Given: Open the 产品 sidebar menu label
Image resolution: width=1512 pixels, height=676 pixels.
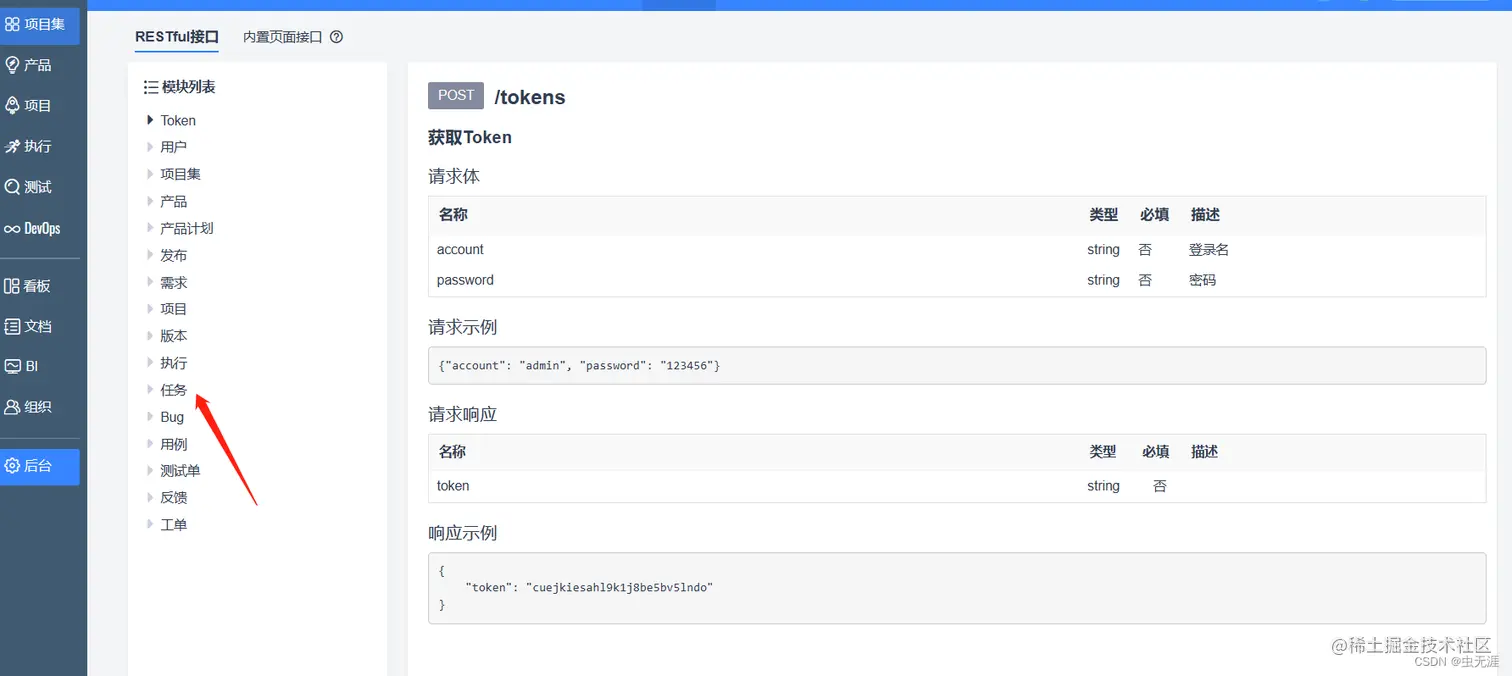Looking at the screenshot, I should pos(38,65).
